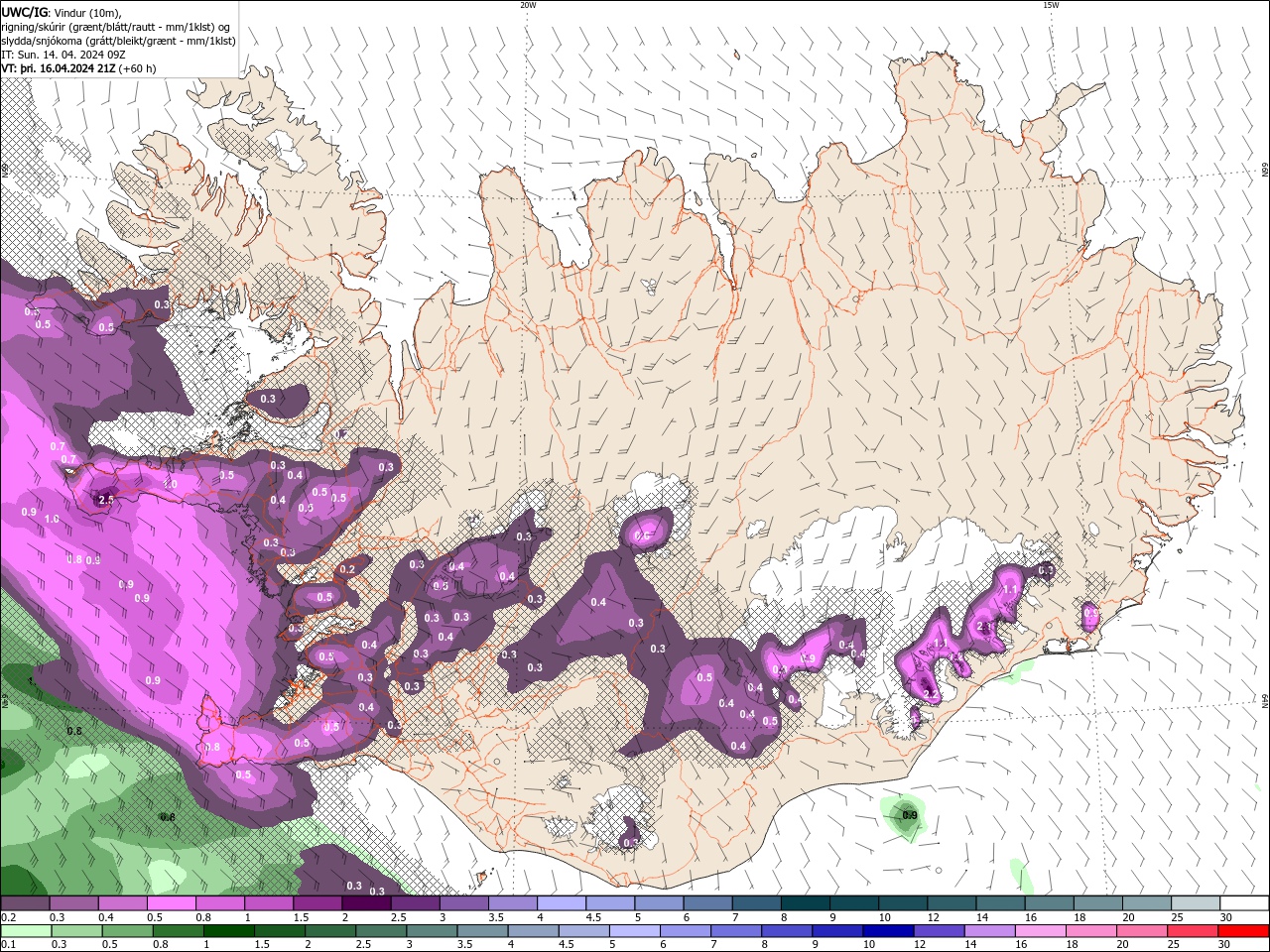Select the 'slydda/snjókoma' legend description line
Screen dimensions: 1270x952
tap(118, 41)
